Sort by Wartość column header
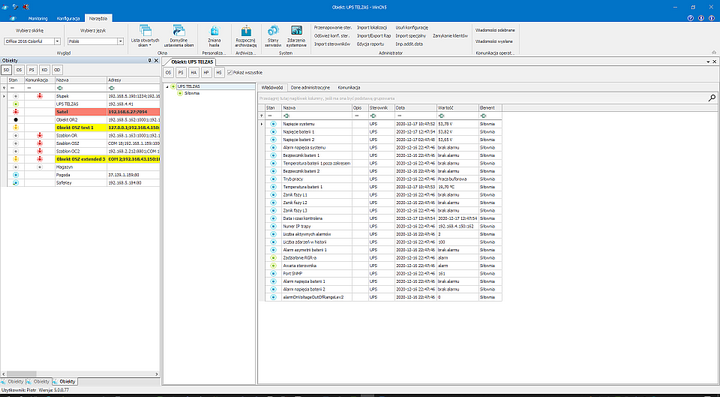 click(457, 107)
